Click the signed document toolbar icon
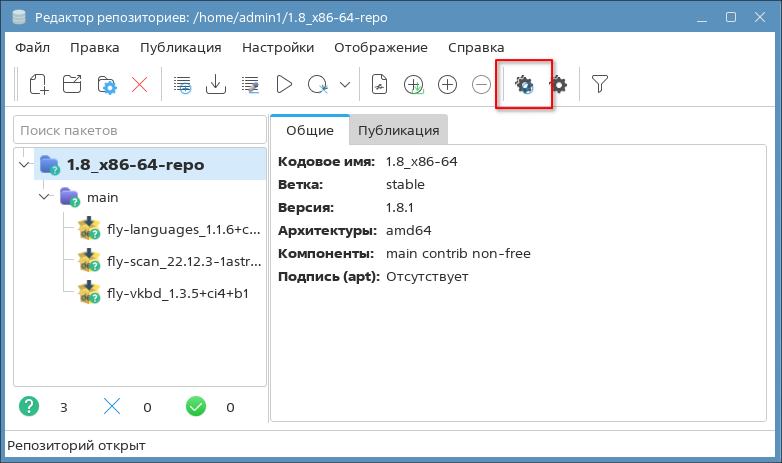The width and height of the screenshot is (782, 463). coord(379,85)
